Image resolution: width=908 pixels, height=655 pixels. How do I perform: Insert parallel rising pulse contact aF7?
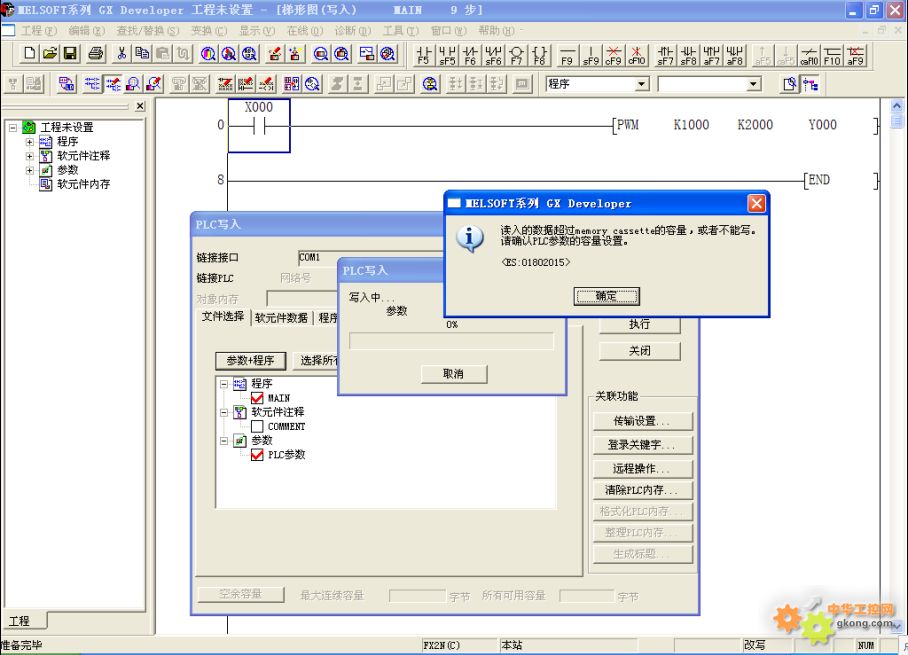tap(712, 56)
